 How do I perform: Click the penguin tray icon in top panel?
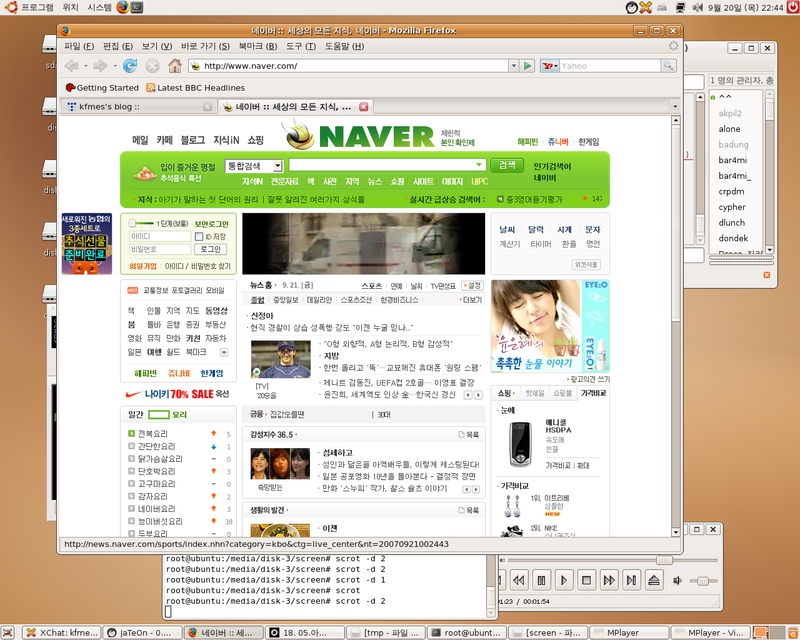pyautogui.click(x=632, y=7)
